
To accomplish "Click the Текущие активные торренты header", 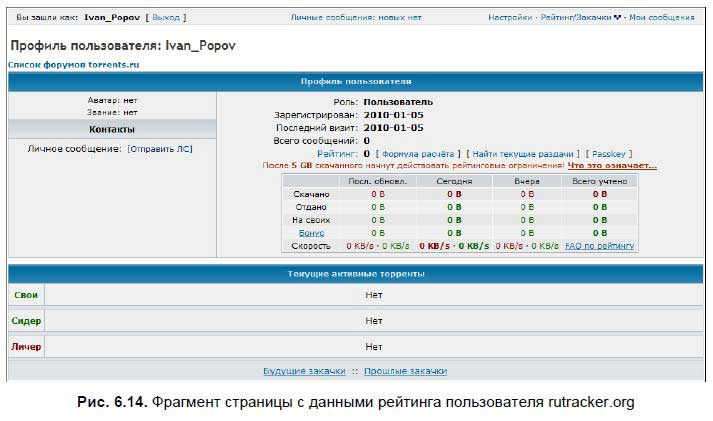I will [357, 273].
